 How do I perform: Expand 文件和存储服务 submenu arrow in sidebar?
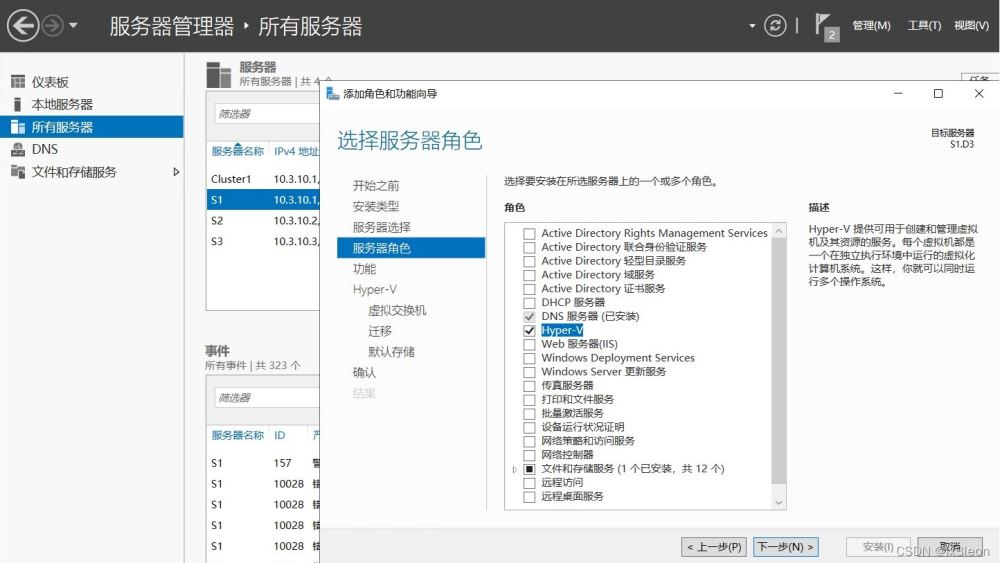tap(176, 172)
